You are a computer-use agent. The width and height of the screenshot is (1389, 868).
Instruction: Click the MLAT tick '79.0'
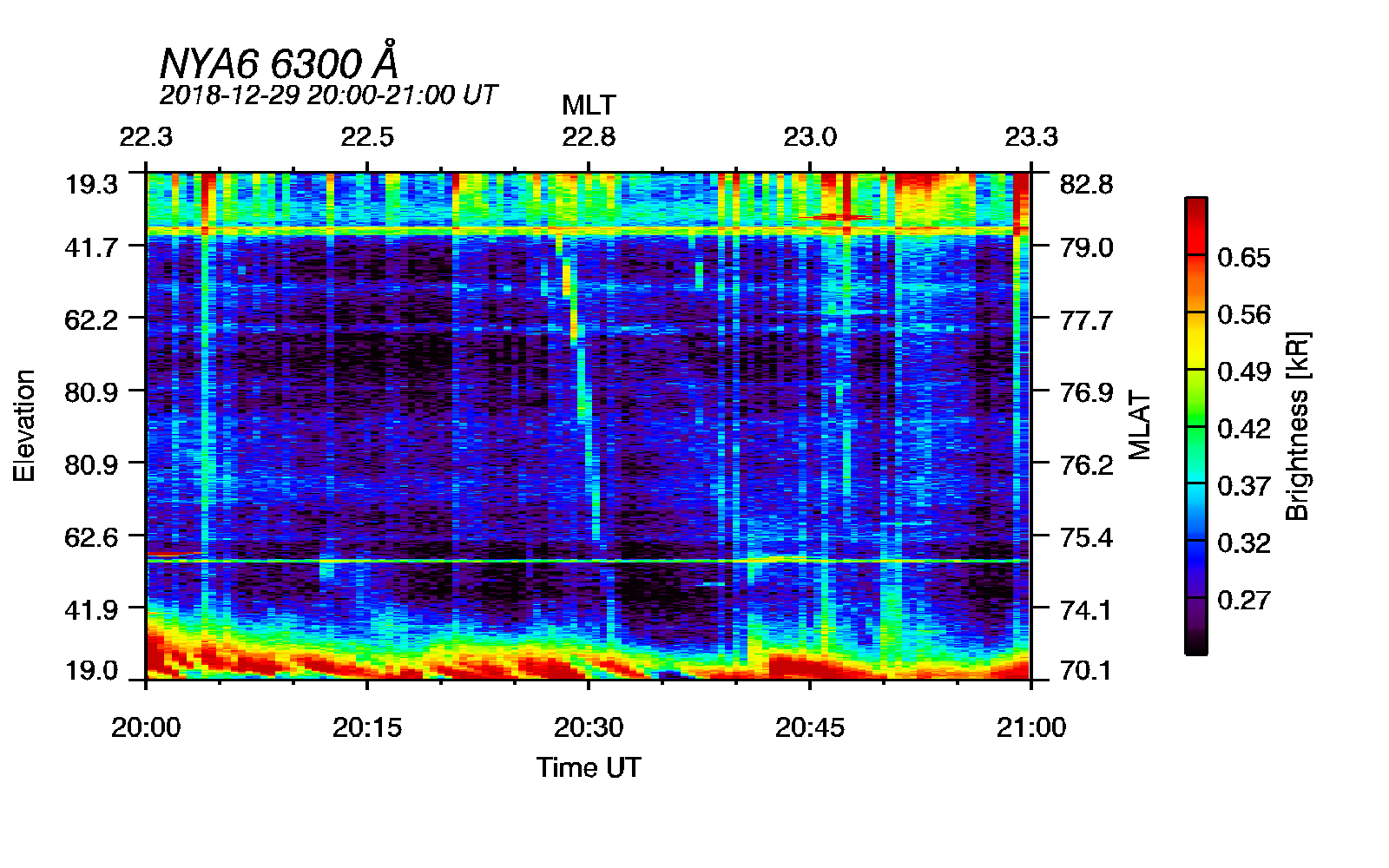[x=1086, y=247]
